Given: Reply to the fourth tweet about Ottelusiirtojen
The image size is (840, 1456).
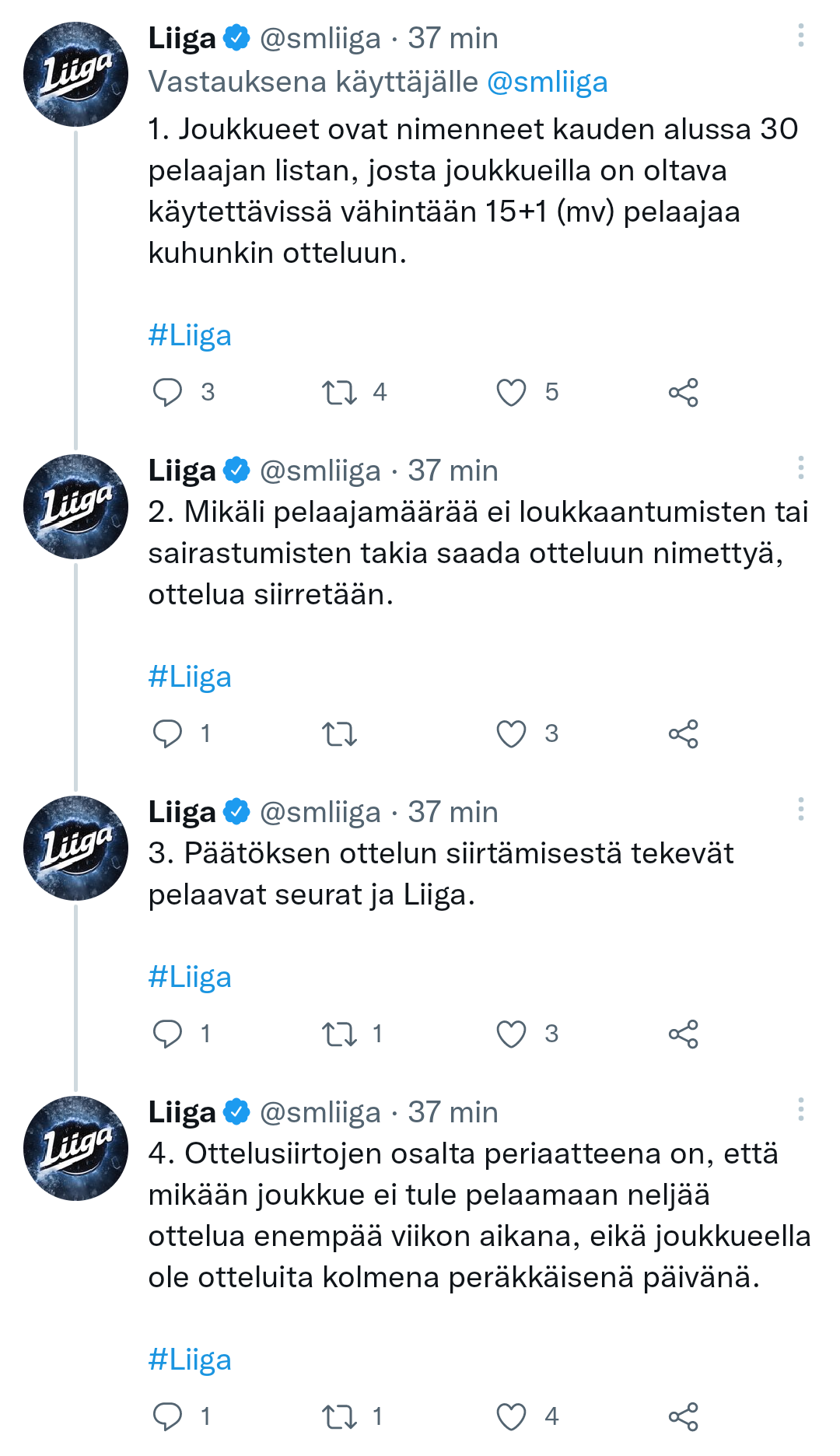Looking at the screenshot, I should tap(167, 1416).
